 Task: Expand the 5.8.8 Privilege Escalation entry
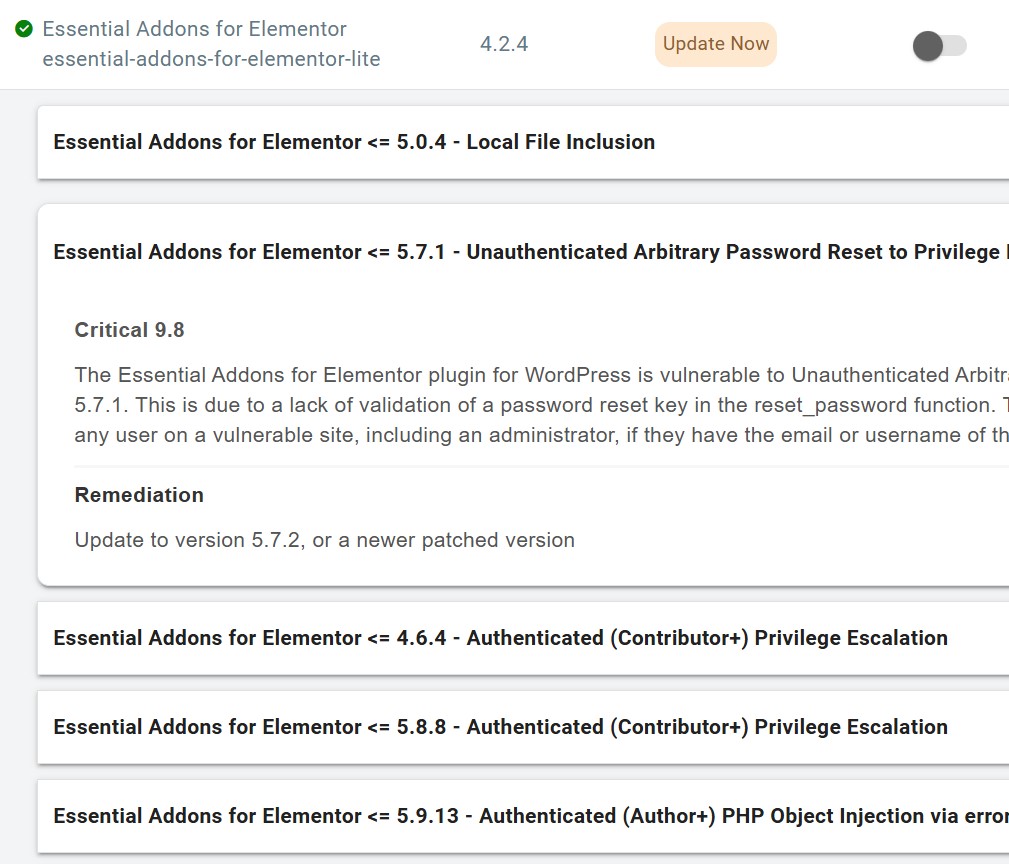click(523, 727)
